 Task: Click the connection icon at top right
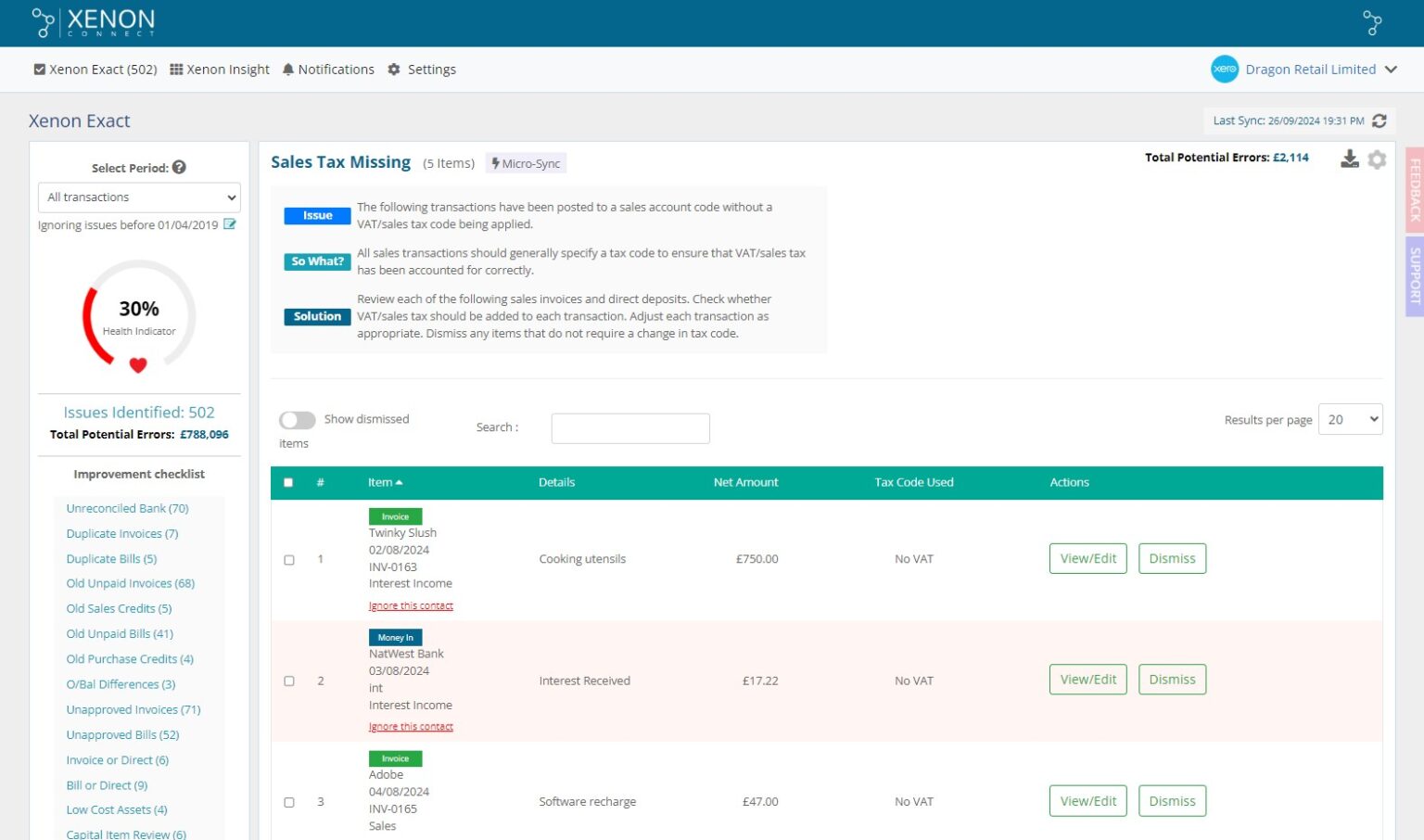click(1372, 22)
